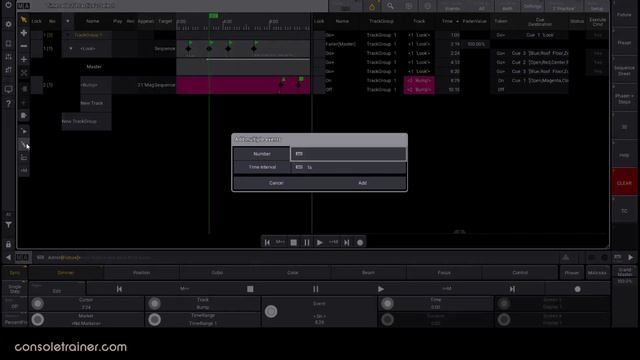The height and width of the screenshot is (360, 640).
Task: Click the left arrow beside command line
Action: pos(8,258)
